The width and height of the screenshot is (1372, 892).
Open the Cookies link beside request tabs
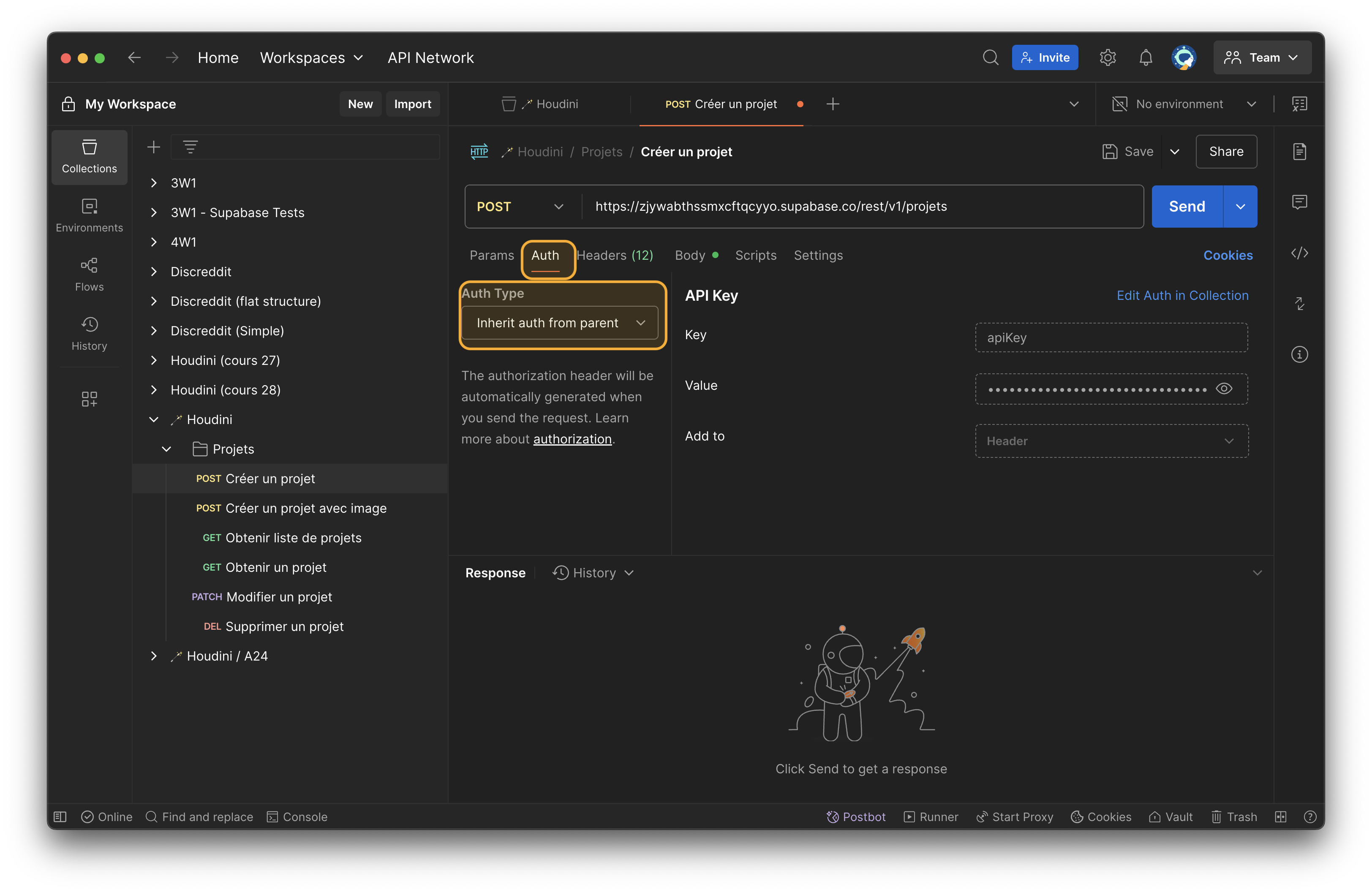[x=1227, y=255]
